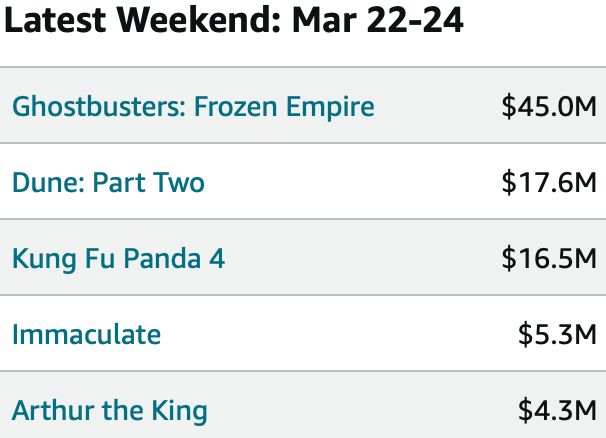Viewport: 606px width, 438px height.
Task: Open the Dune: Part Two link
Action: [x=108, y=182]
